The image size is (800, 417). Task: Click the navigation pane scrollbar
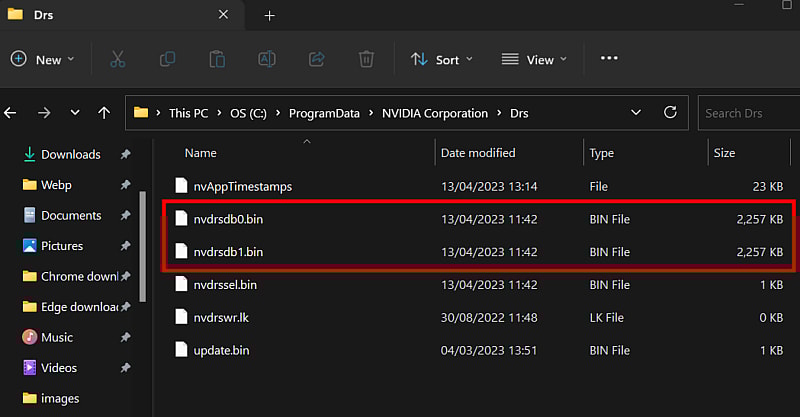[142, 247]
